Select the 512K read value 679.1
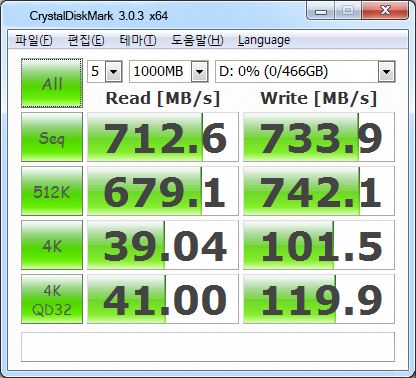Screen dimensions: 416x378 [163, 191]
